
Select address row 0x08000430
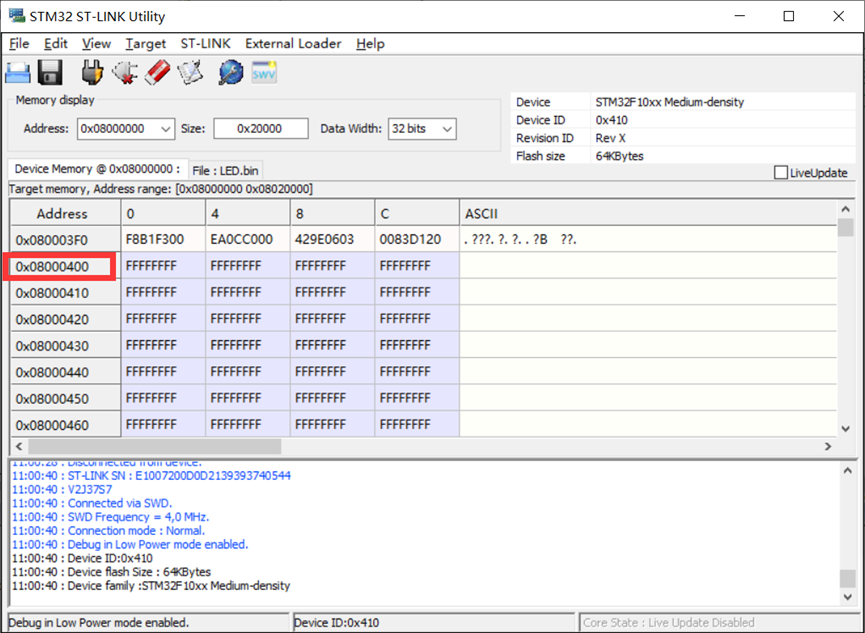[66, 346]
